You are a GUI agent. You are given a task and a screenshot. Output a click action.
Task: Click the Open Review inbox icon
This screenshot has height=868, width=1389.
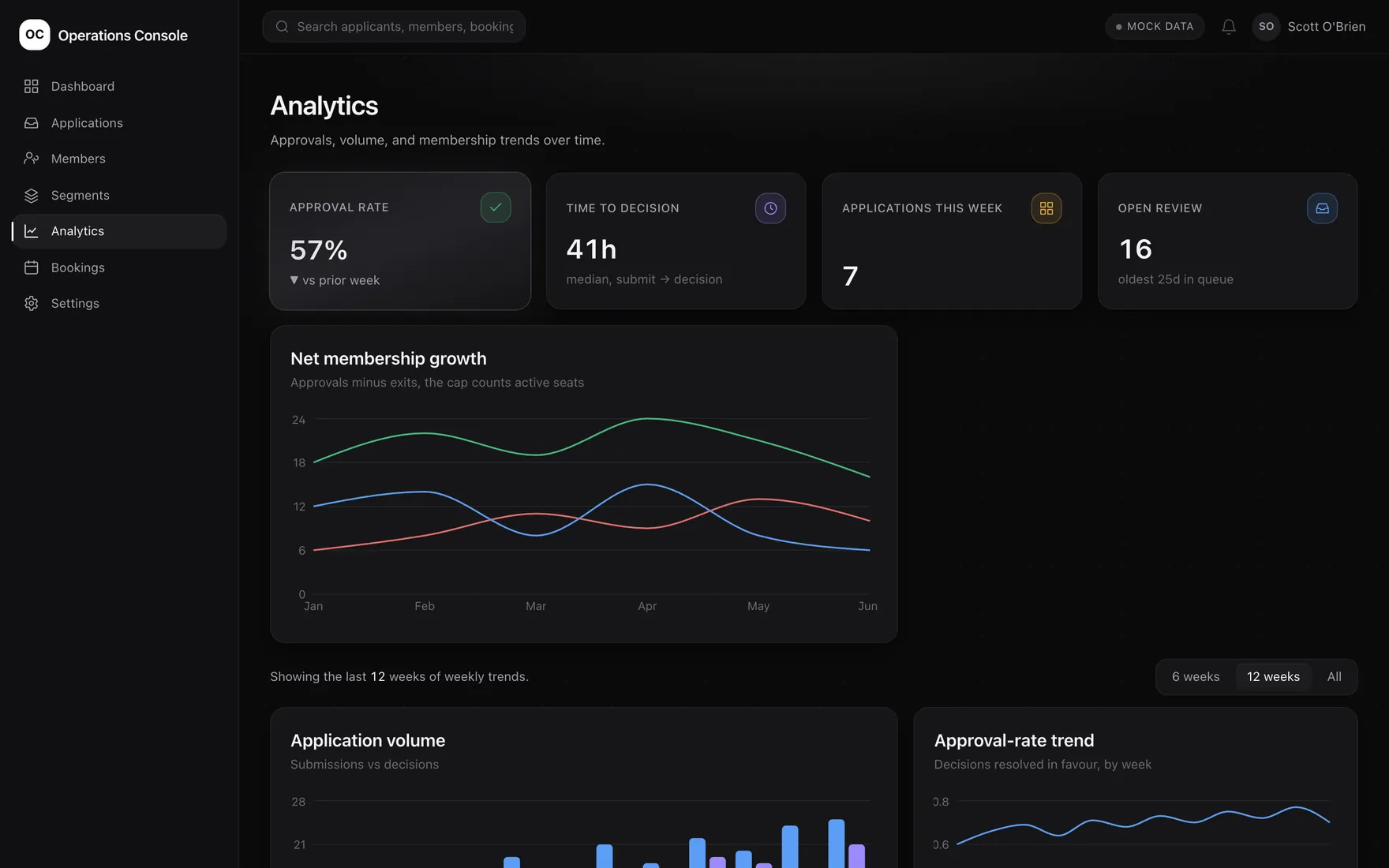pos(1322,208)
